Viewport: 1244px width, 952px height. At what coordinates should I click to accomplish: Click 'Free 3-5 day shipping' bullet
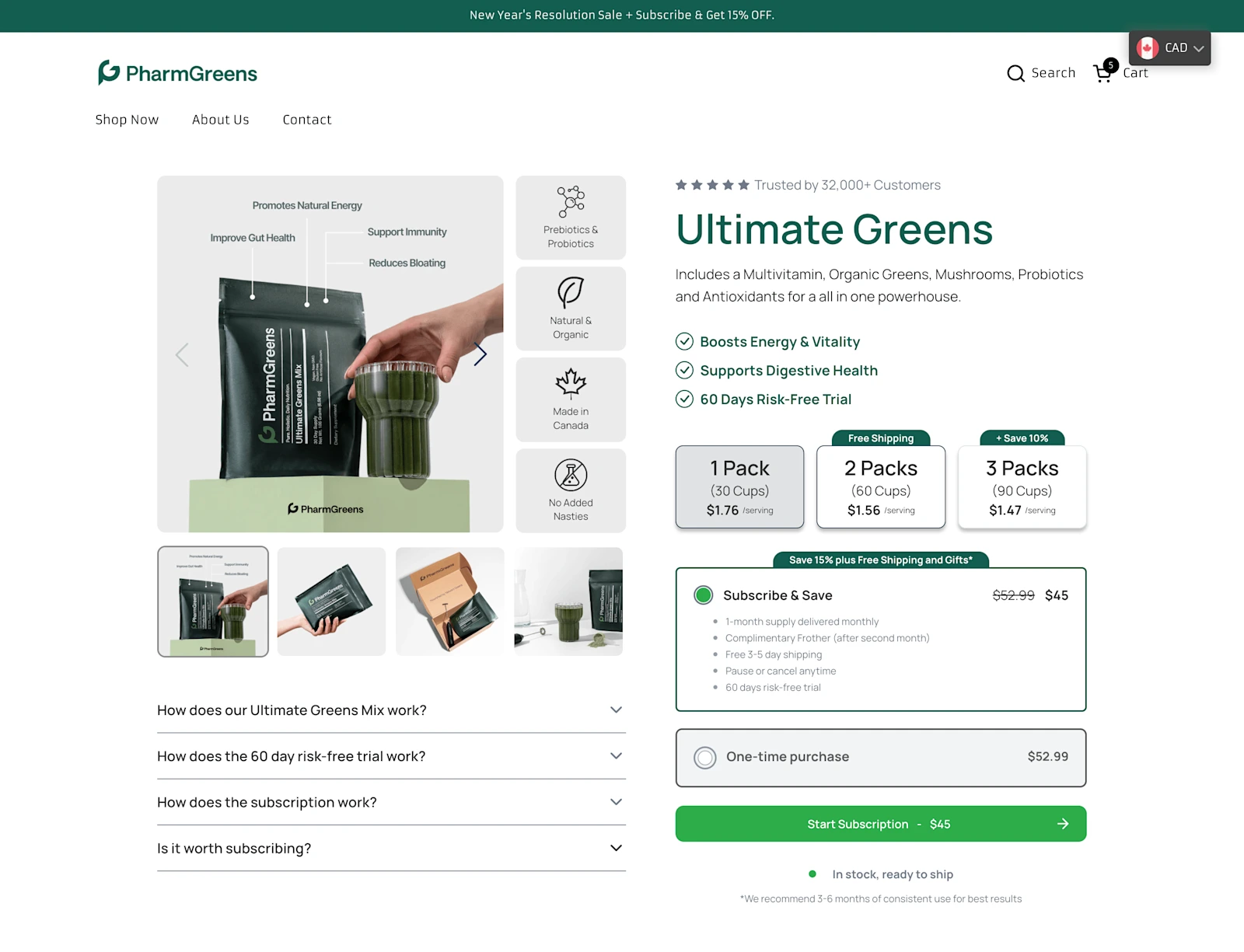click(x=774, y=654)
